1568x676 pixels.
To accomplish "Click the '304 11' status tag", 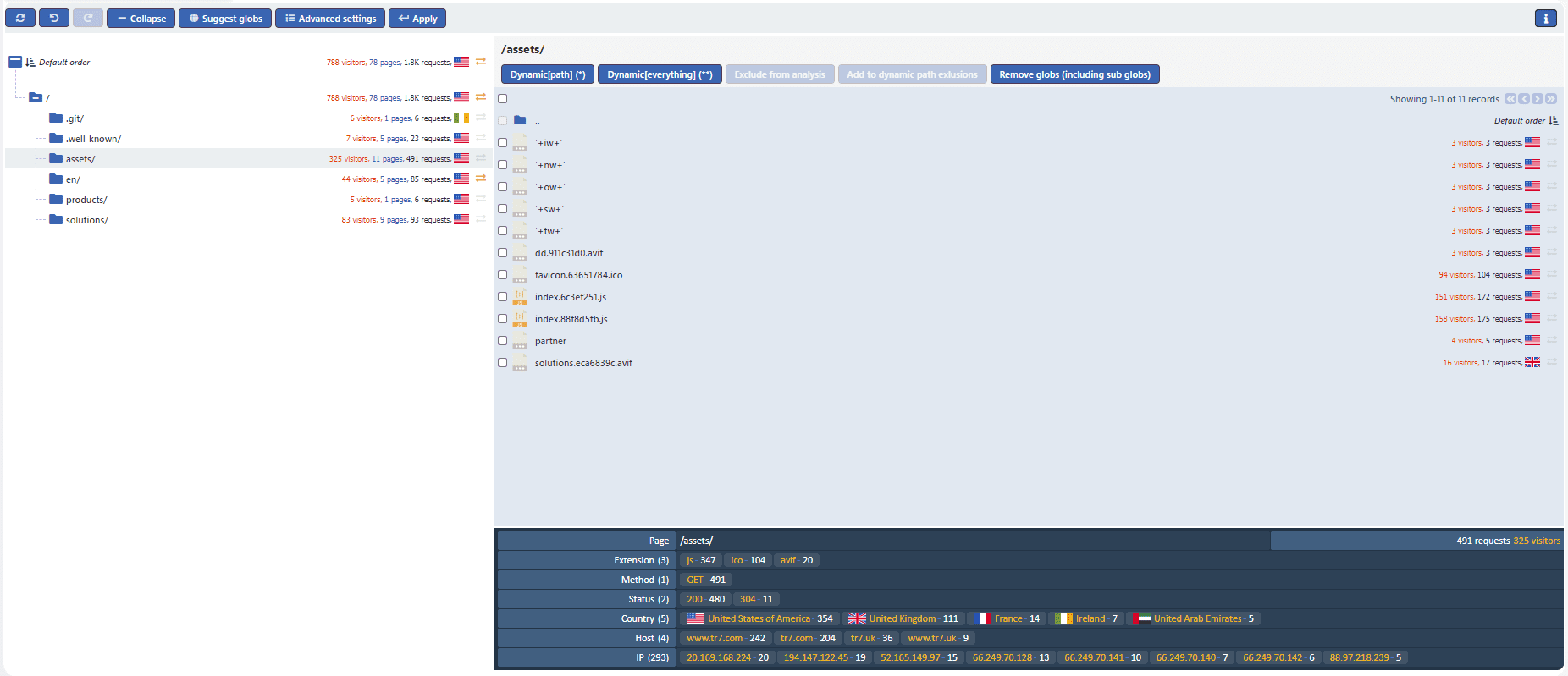I will 756,599.
